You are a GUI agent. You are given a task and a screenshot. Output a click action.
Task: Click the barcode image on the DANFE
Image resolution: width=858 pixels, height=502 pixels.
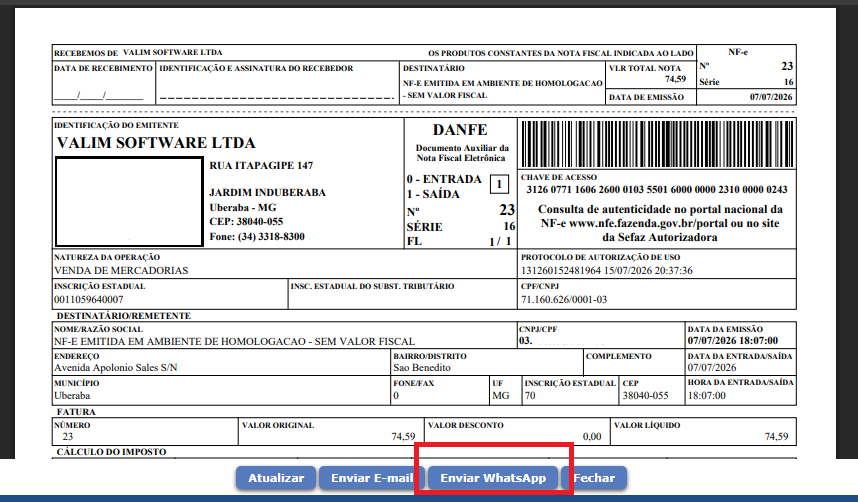point(657,144)
